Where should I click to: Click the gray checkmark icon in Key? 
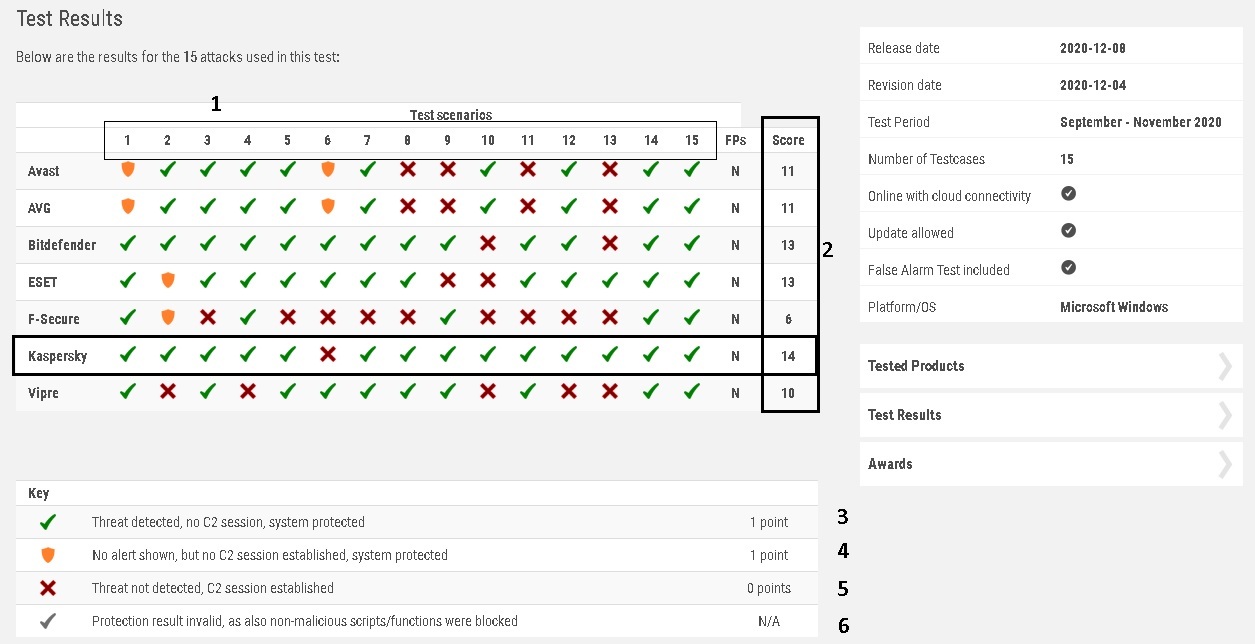point(47,621)
